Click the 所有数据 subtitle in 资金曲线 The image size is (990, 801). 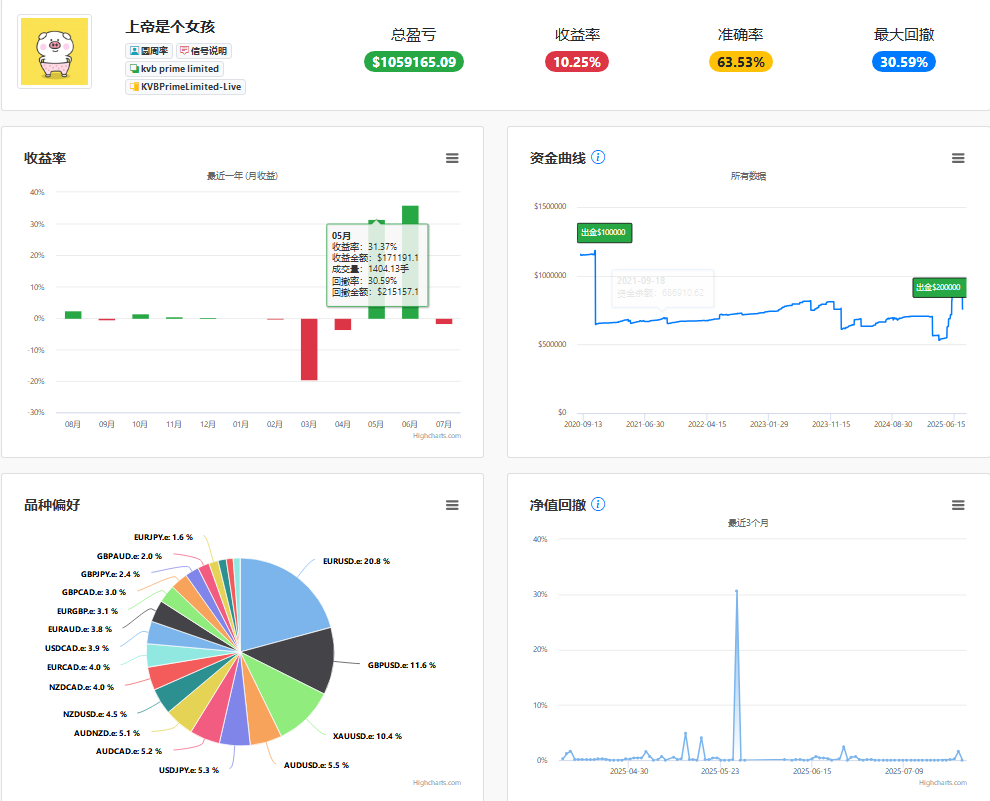748,176
